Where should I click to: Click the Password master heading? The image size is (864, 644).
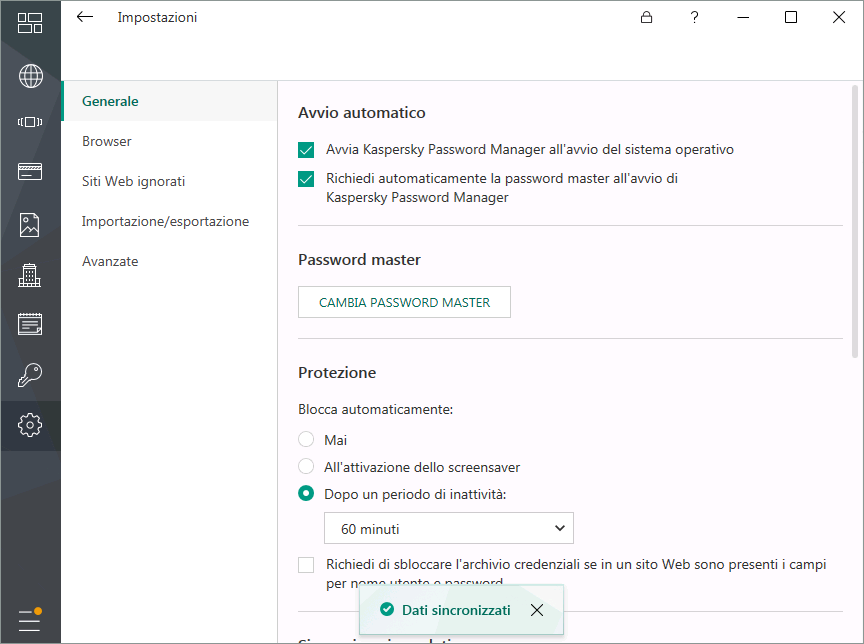359,260
